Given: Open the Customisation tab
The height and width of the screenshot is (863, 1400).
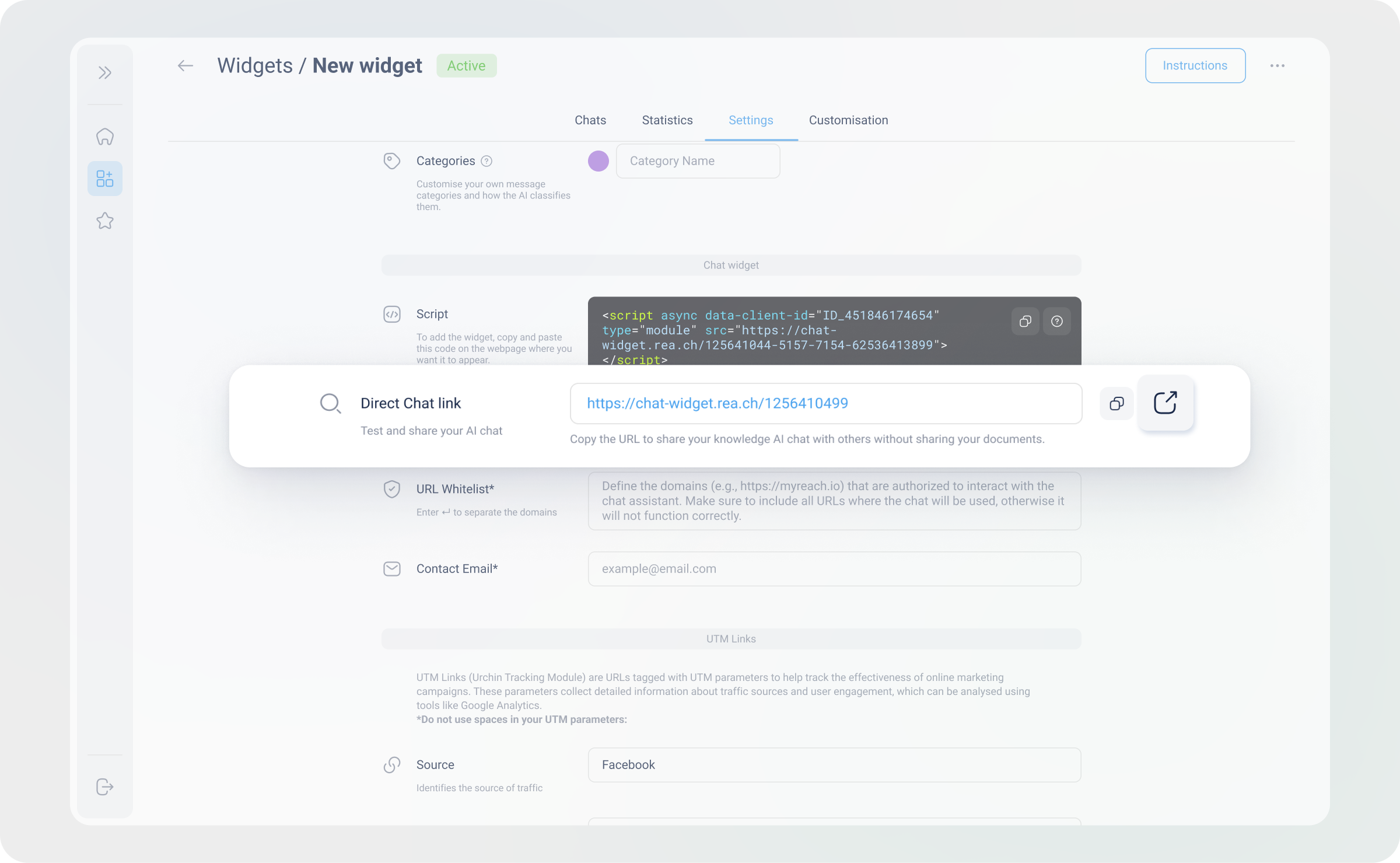Looking at the screenshot, I should point(848,120).
